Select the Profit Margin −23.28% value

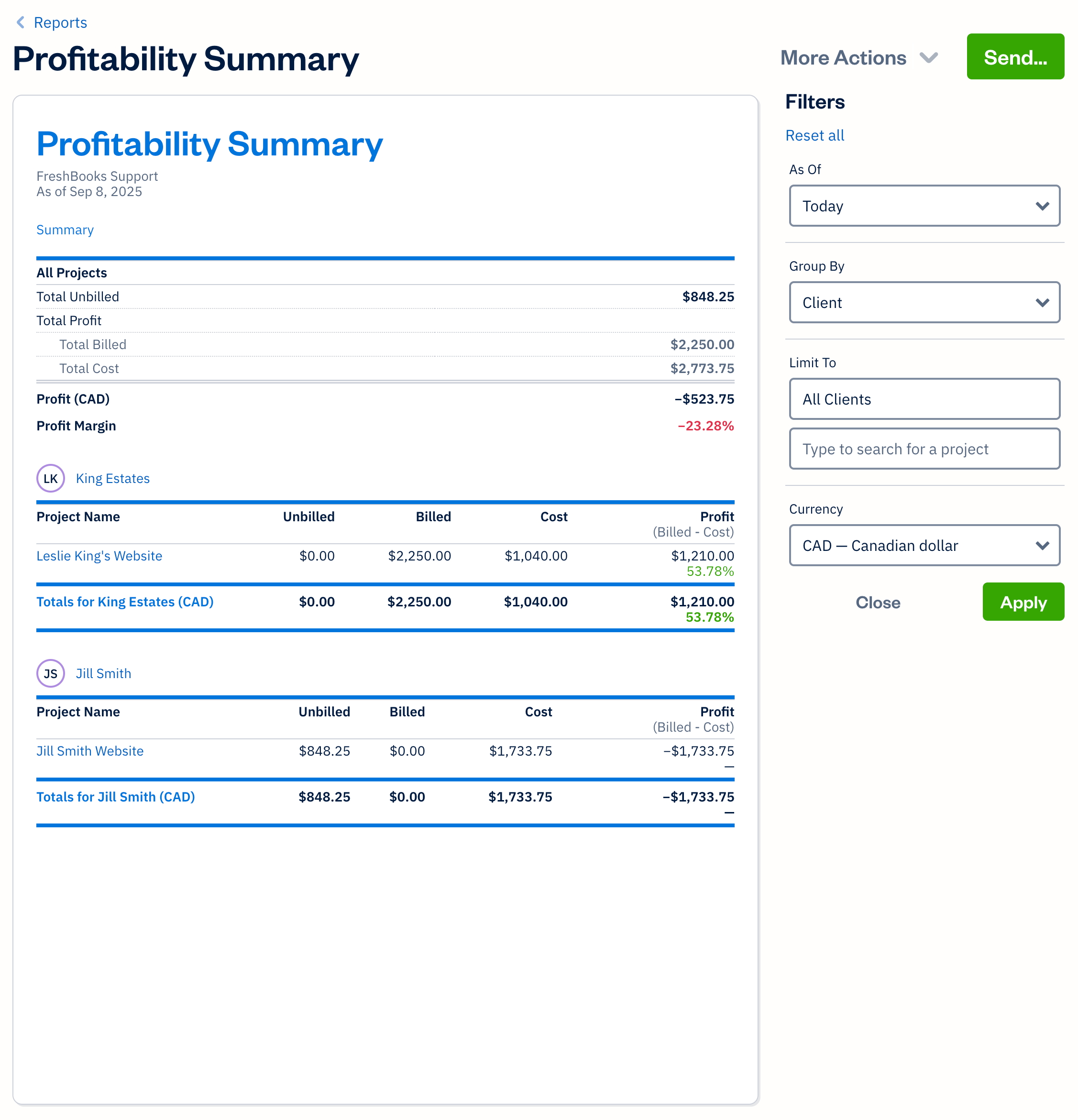pos(705,426)
